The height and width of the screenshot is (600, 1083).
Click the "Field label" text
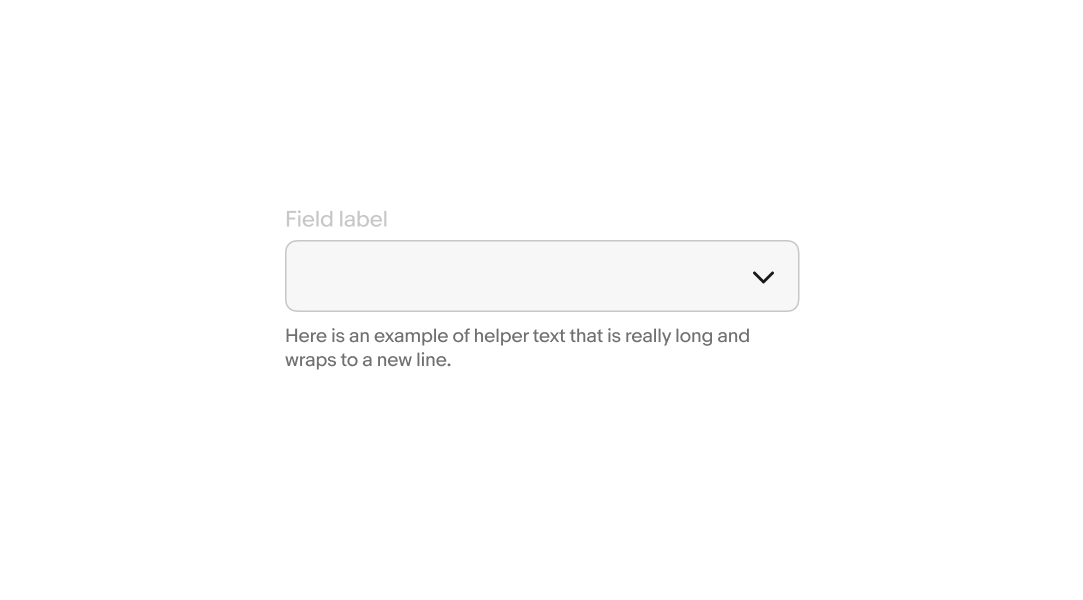tap(336, 219)
